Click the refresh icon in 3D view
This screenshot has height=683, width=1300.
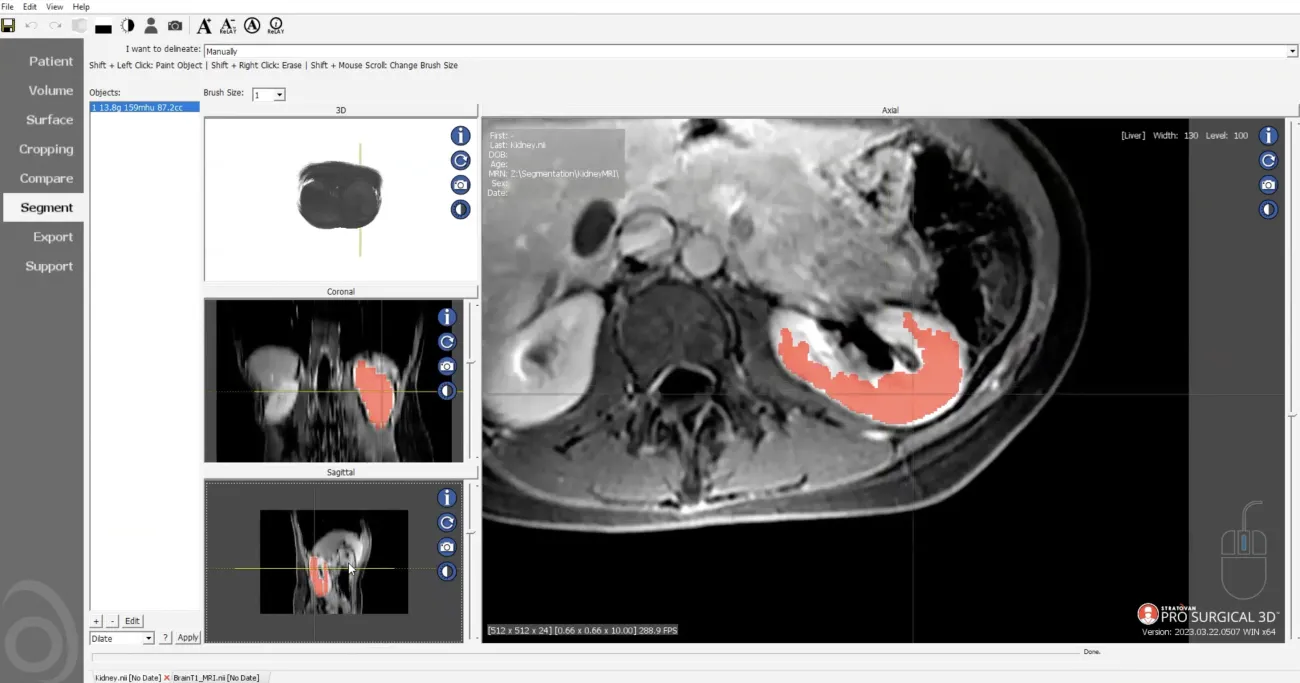pos(460,160)
